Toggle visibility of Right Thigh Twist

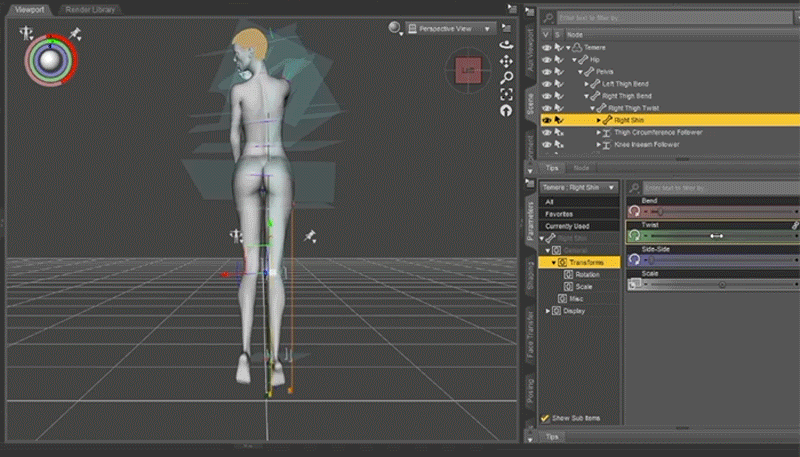pyautogui.click(x=546, y=108)
